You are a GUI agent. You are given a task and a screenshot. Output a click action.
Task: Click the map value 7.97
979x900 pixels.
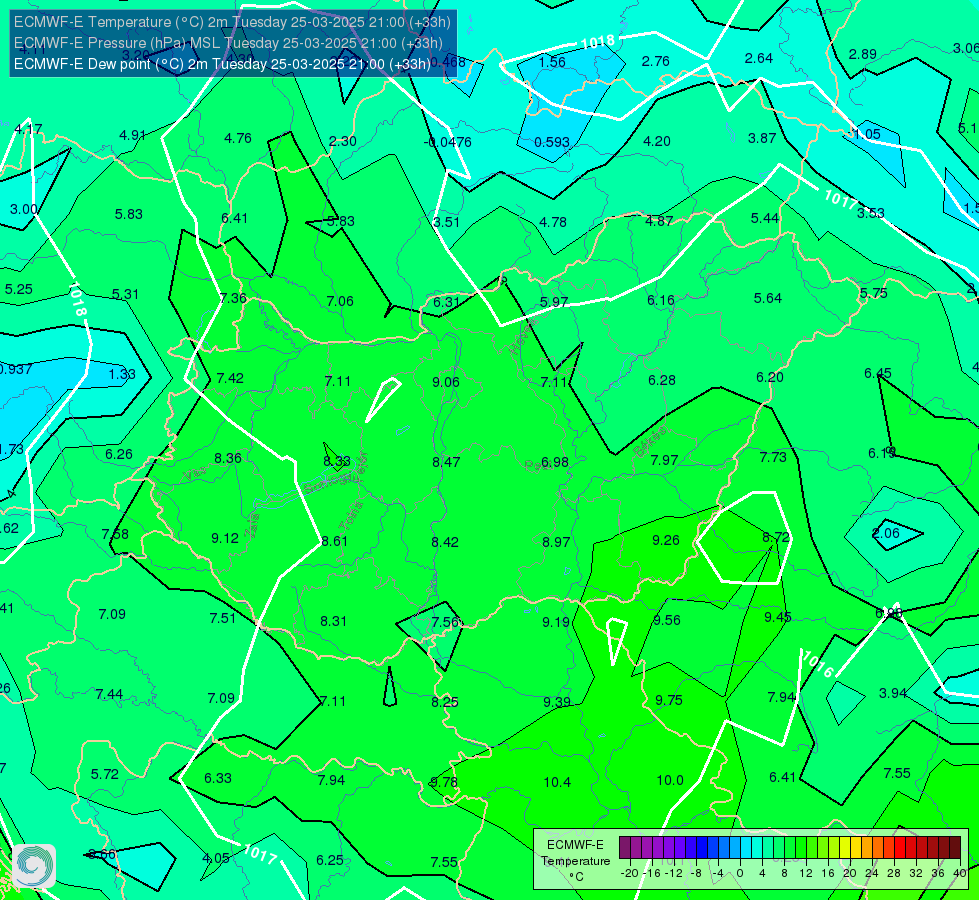(664, 460)
